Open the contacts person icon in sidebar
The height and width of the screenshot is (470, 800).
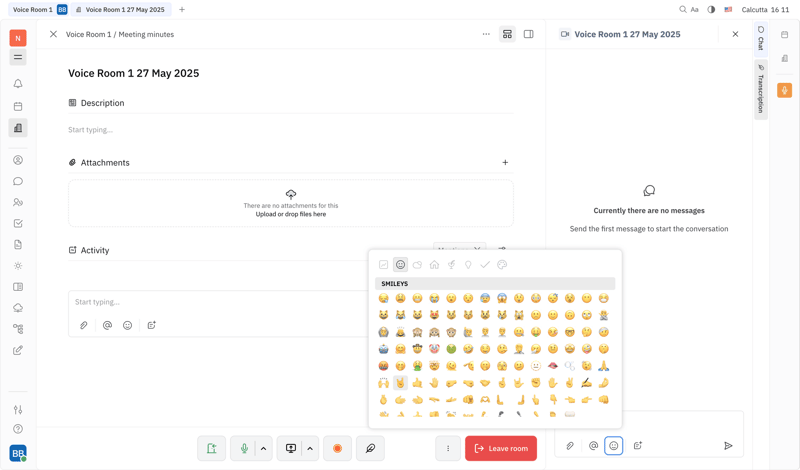pyautogui.click(x=18, y=160)
